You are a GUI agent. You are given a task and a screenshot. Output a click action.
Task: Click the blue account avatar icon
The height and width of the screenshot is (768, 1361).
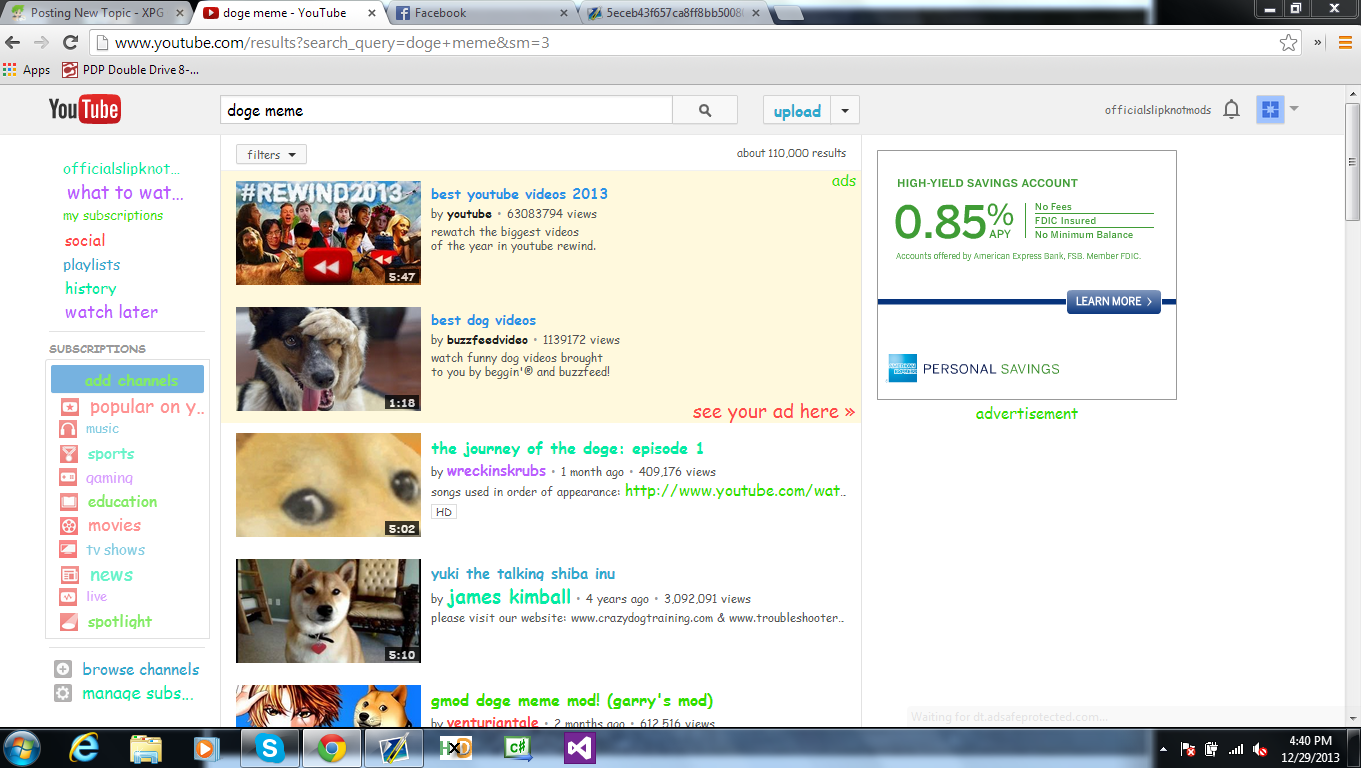click(x=1270, y=110)
